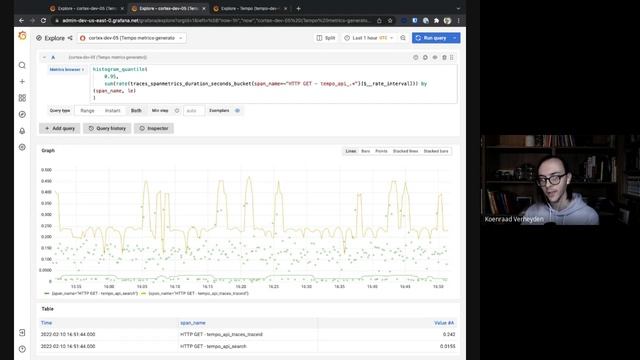Screen dimensions: 640x360
Task: Open the Last 1 hour time picker
Action: pyautogui.click(x=369, y=38)
